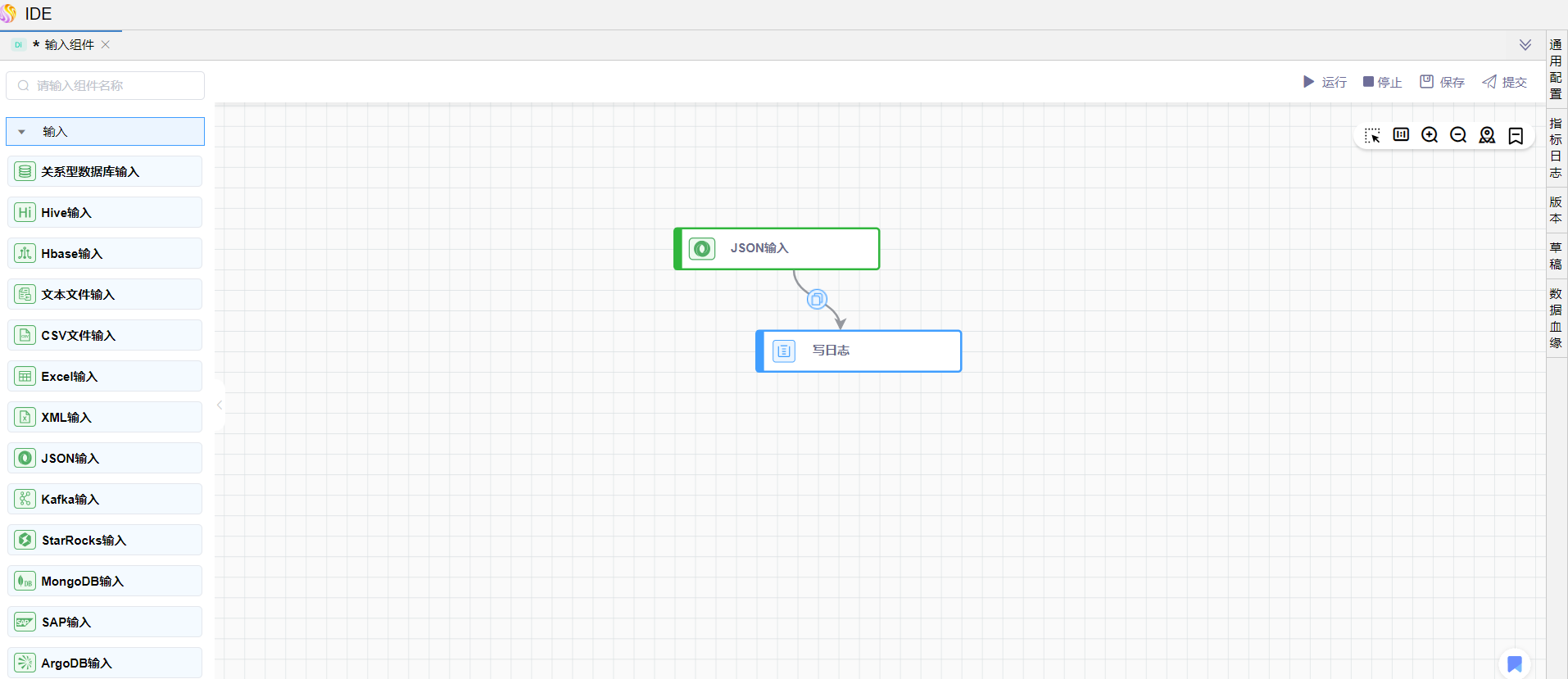Viewport: 1568px width, 679px height.
Task: Select the MongoDB输入 component
Action: pyautogui.click(x=105, y=581)
